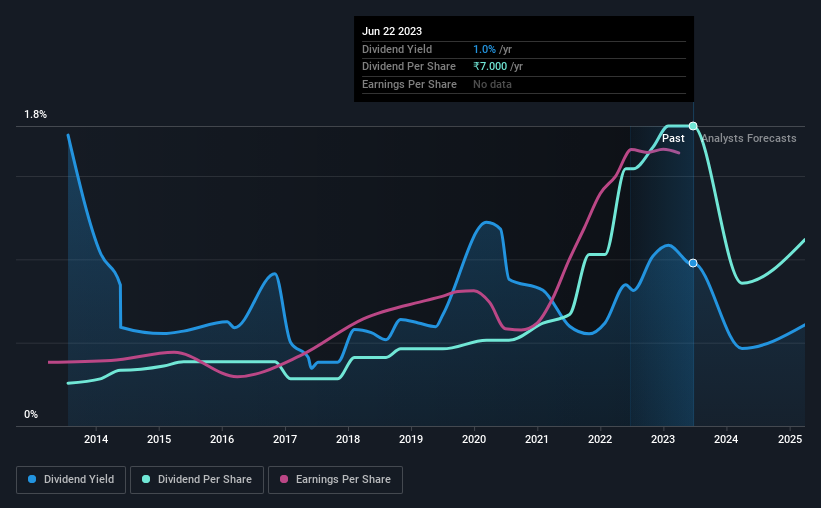The height and width of the screenshot is (508, 821).
Task: Click the 2014 x-axis label
Action: click(96, 439)
